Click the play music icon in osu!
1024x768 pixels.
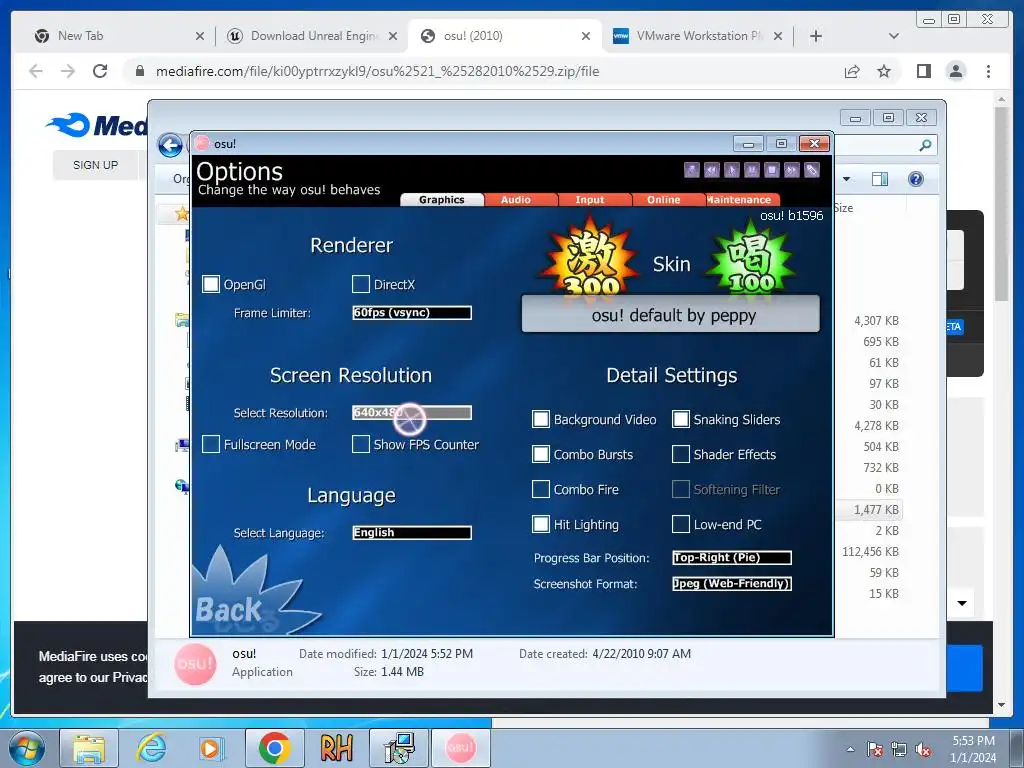731,170
